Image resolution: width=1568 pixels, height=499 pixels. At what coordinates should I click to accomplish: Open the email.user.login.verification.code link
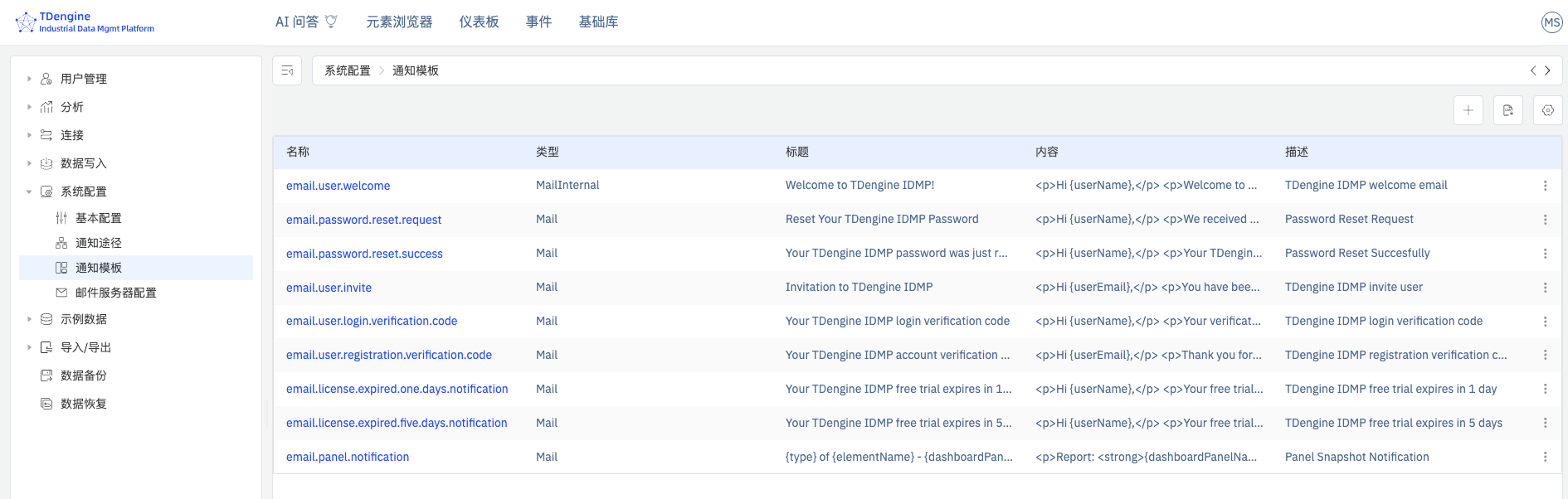(372, 321)
